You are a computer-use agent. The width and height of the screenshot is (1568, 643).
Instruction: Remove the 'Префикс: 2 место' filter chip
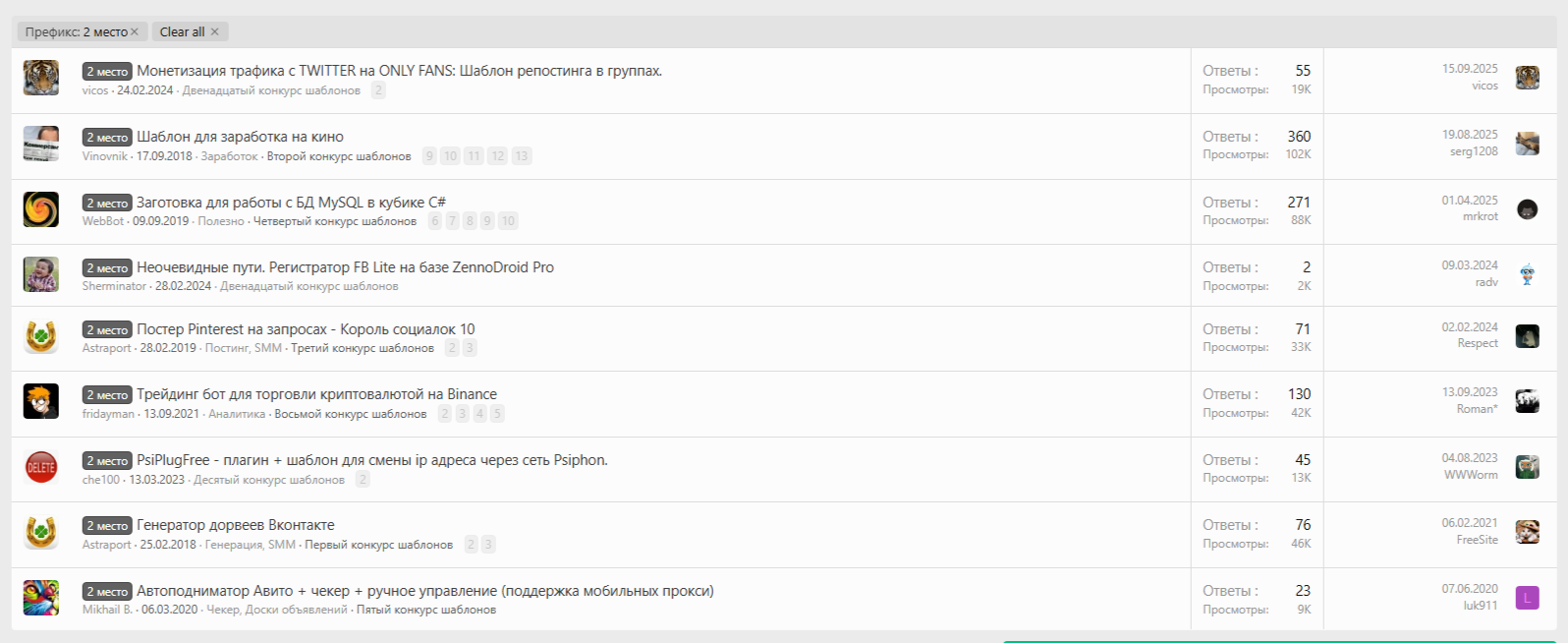click(x=135, y=32)
